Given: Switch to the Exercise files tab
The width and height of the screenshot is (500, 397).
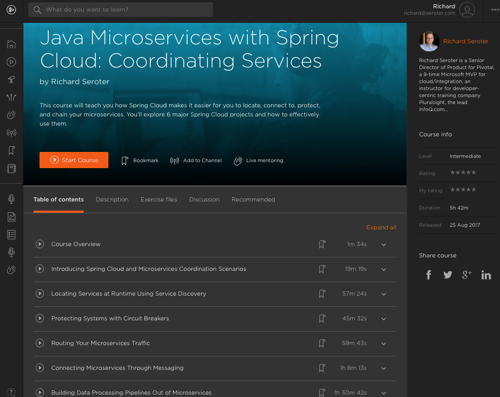Looking at the screenshot, I should point(159,199).
